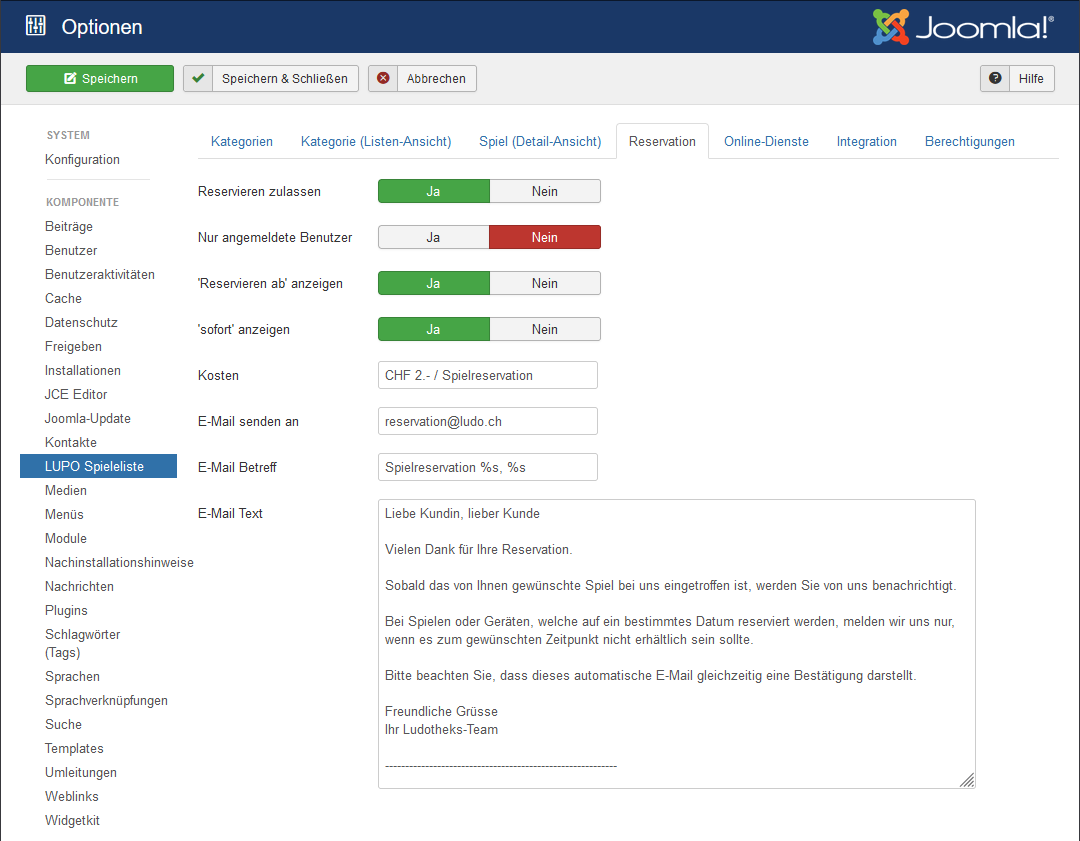Open Joomla-Update options

(87, 418)
